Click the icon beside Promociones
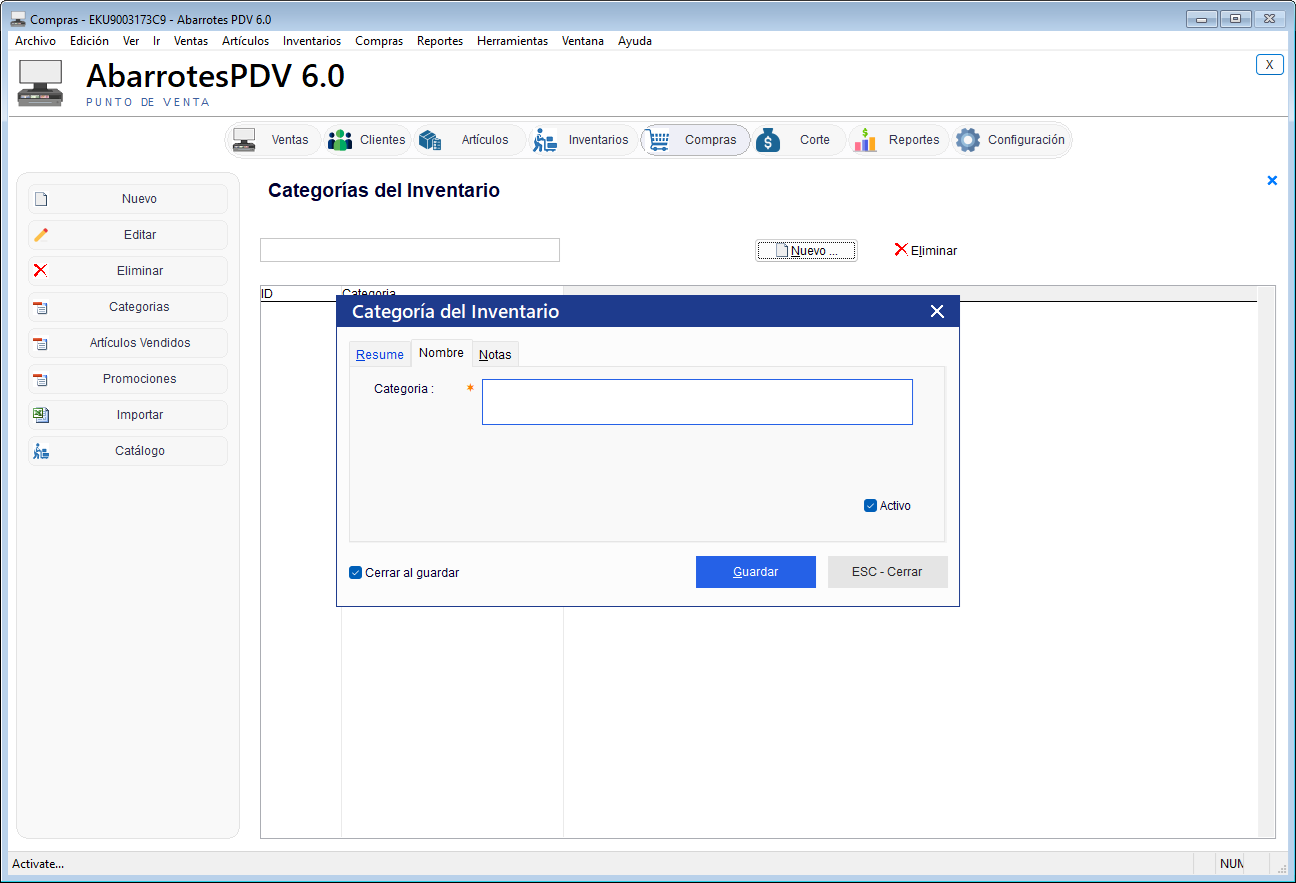 (x=41, y=379)
